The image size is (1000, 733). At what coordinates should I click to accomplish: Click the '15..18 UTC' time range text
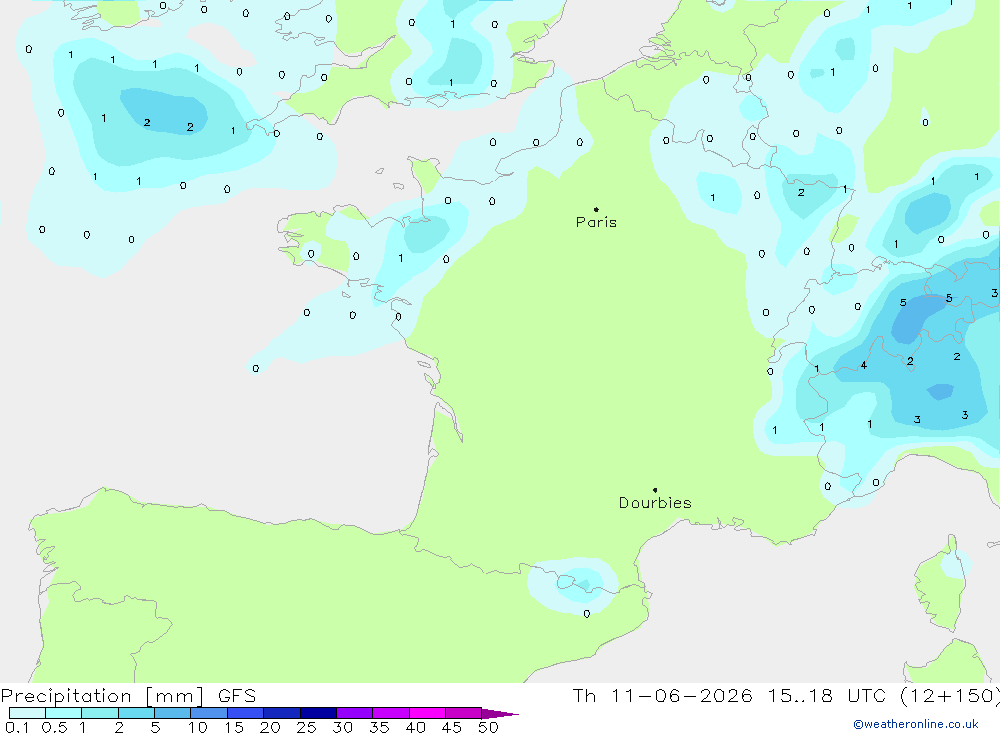tap(827, 696)
